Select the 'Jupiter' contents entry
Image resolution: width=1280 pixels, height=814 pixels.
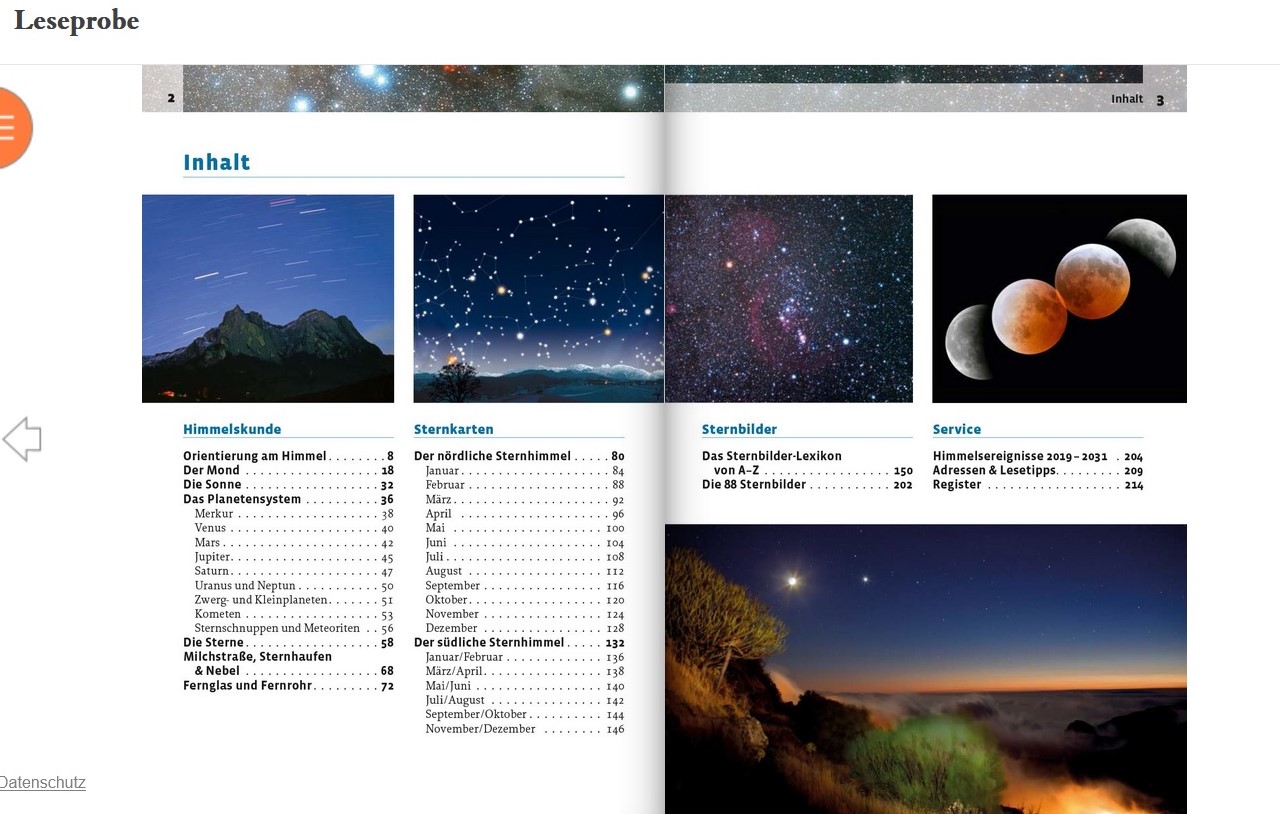213,557
